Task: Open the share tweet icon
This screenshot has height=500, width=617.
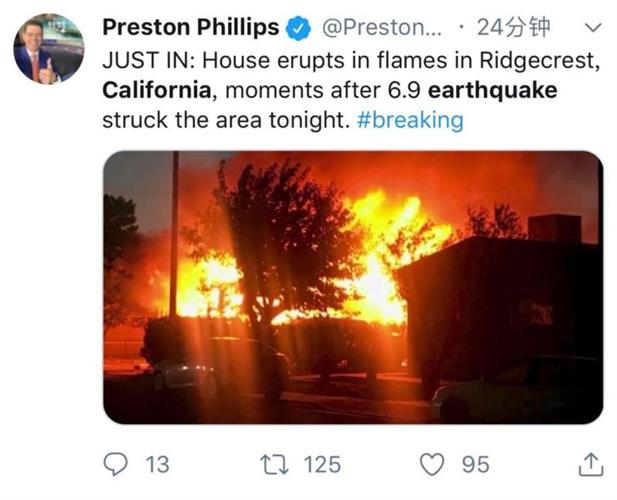Action: point(591,464)
